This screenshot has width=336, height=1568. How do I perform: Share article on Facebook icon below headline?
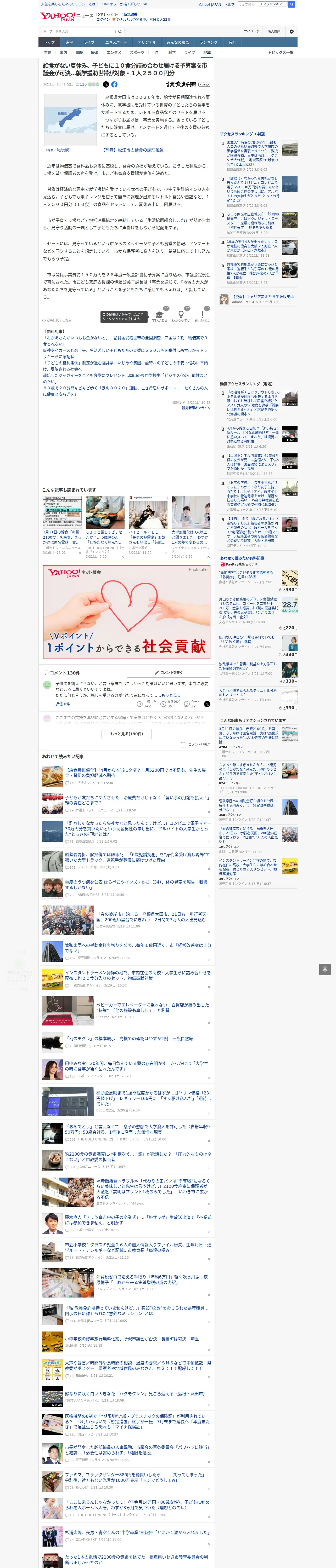[x=114, y=85]
